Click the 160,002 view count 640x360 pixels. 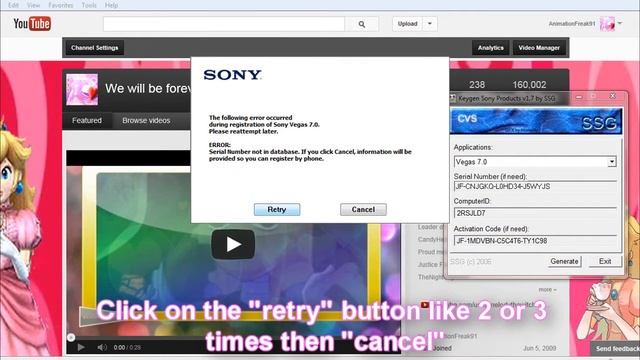pyautogui.click(x=529, y=84)
